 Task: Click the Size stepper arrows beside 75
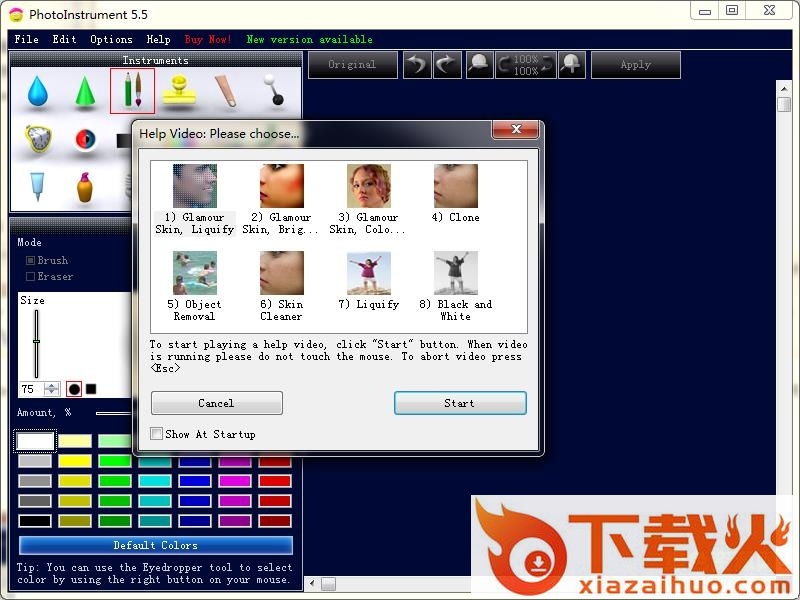coord(51,389)
